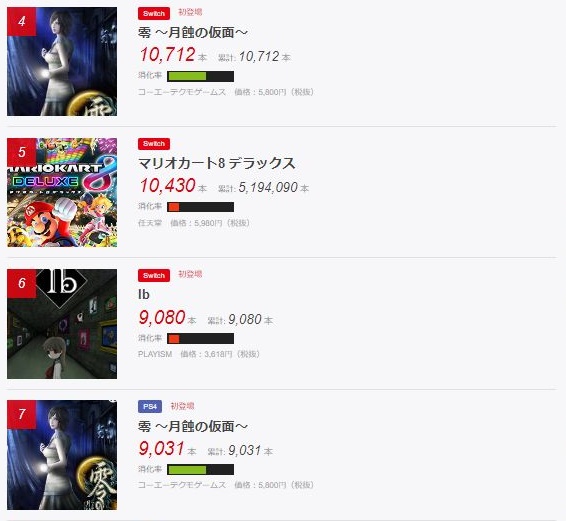The width and height of the screenshot is (566, 521).
Task: Click the PLAYISM publisher text
Action: pos(155,354)
